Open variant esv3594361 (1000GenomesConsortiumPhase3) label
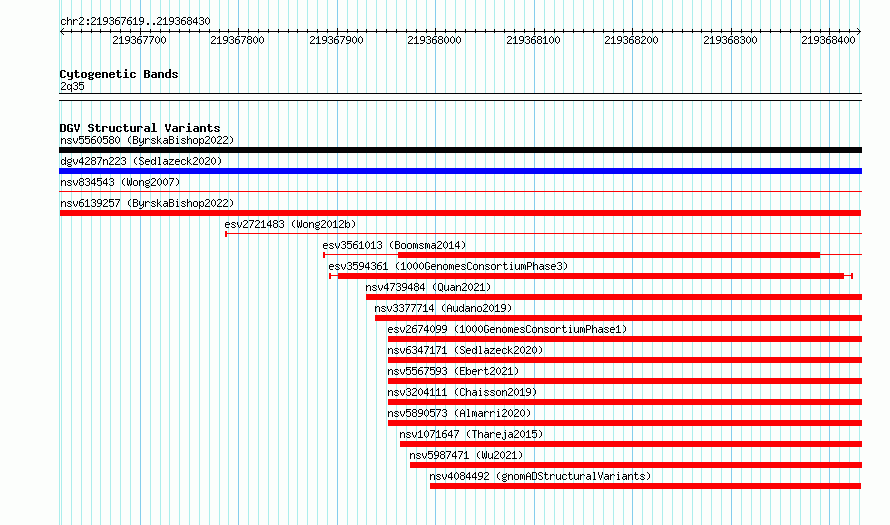Viewport: 890px width, 525px height. tap(448, 266)
